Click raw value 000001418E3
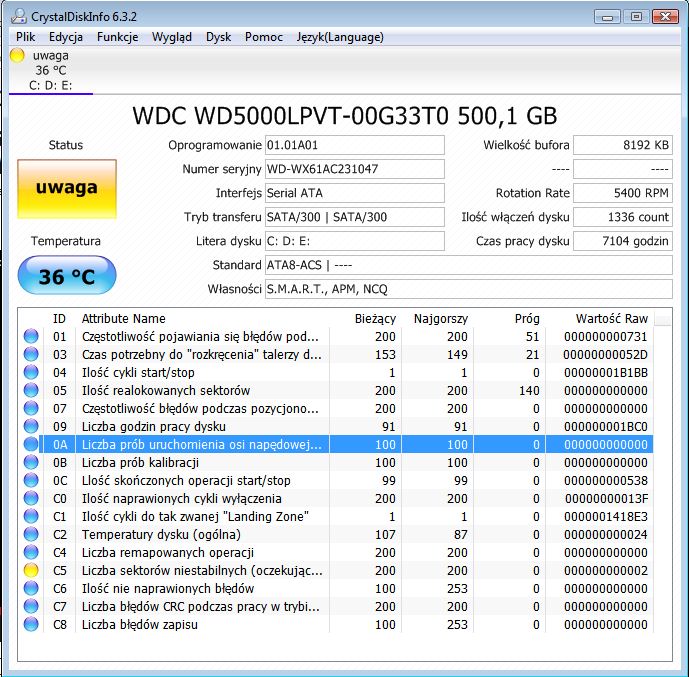The height and width of the screenshot is (677, 689). coord(606,516)
